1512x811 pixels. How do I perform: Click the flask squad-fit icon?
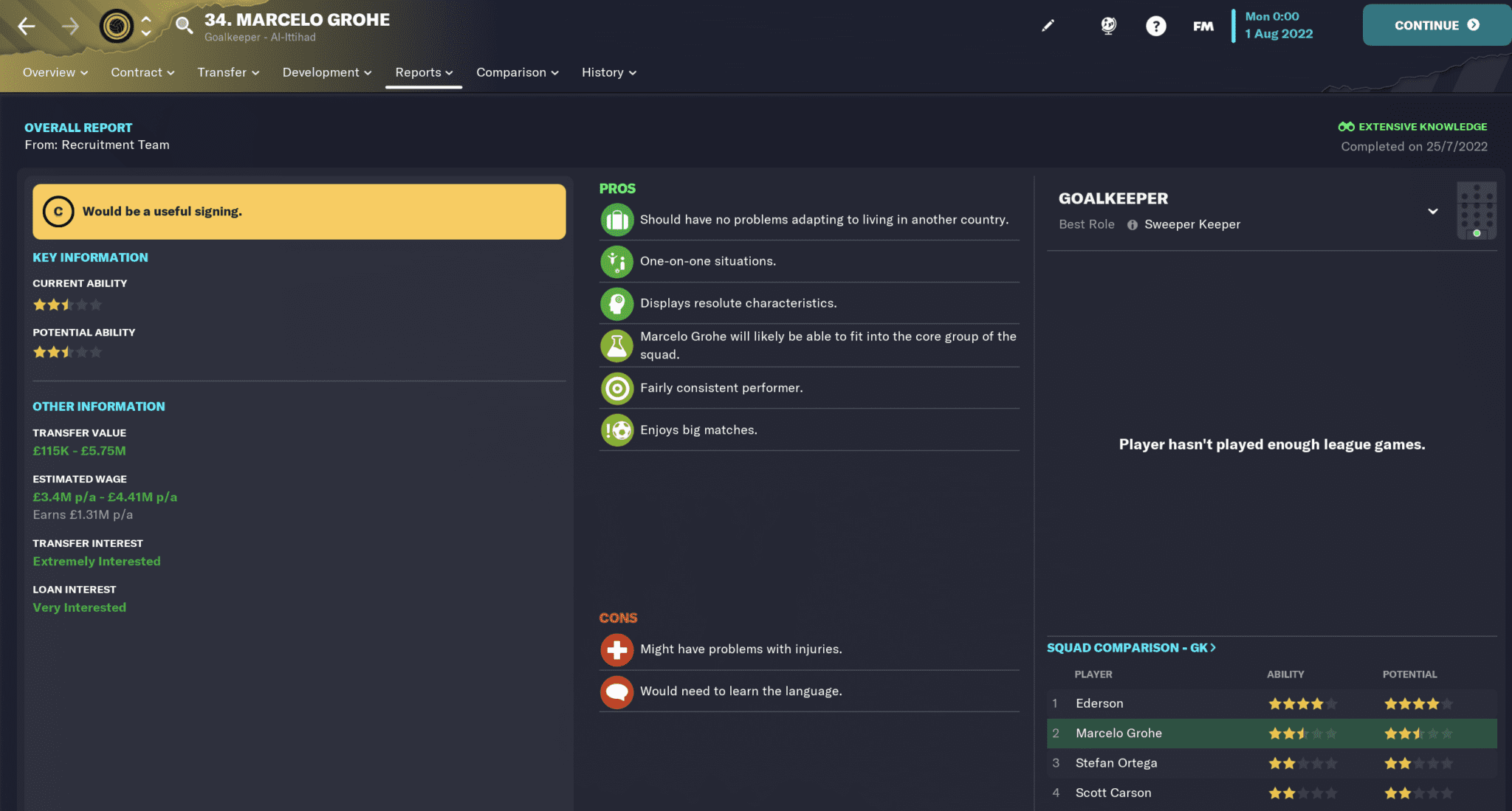[x=616, y=345]
